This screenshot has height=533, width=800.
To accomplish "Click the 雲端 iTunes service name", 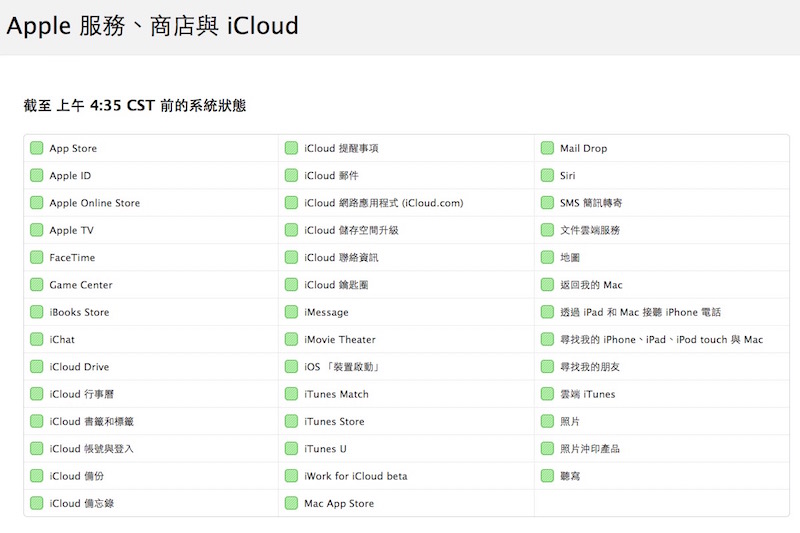I will [x=587, y=394].
